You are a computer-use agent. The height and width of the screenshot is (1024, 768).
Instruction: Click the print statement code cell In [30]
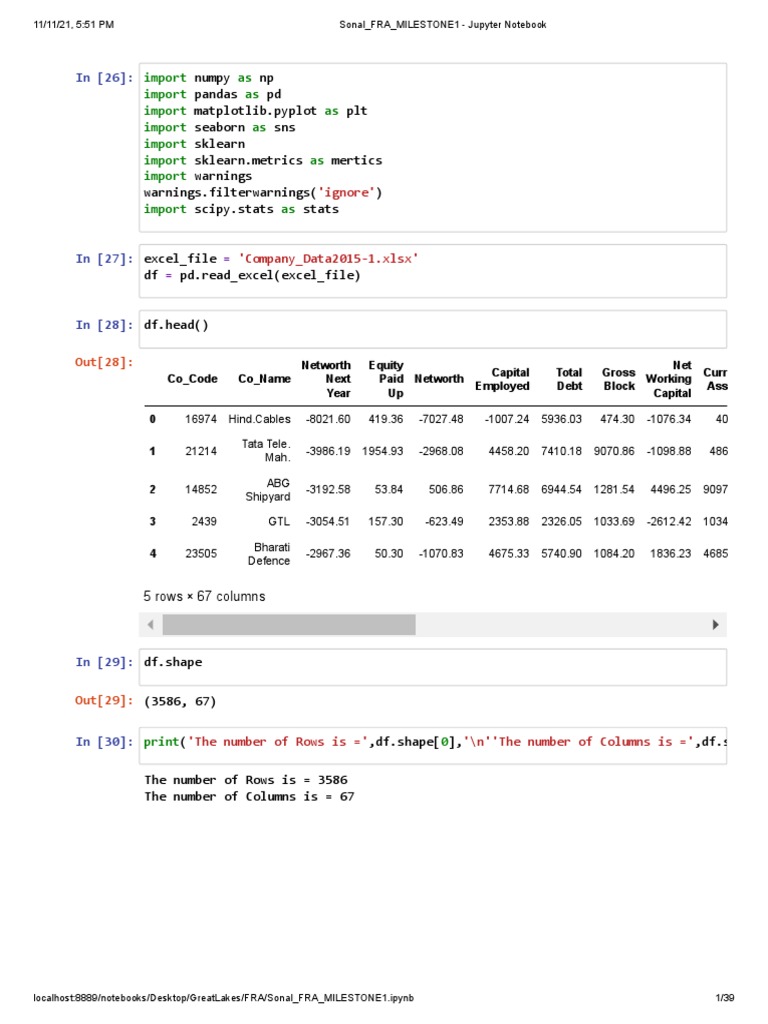432,746
